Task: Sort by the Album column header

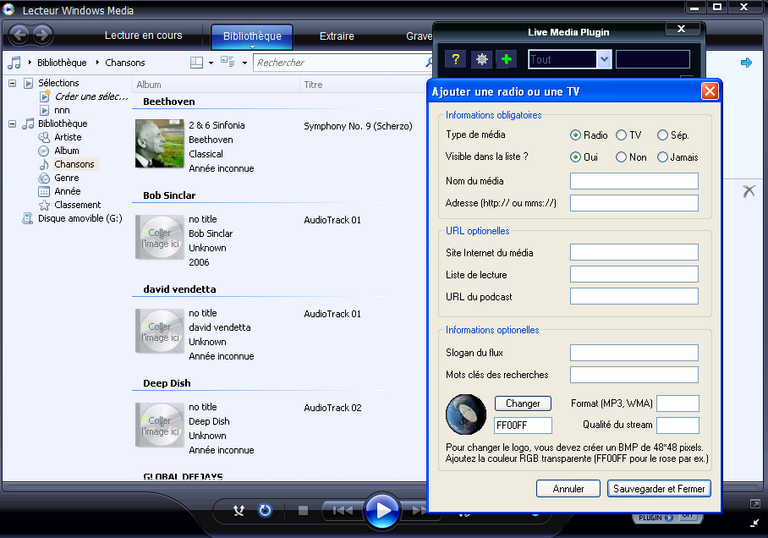Action: click(x=216, y=85)
